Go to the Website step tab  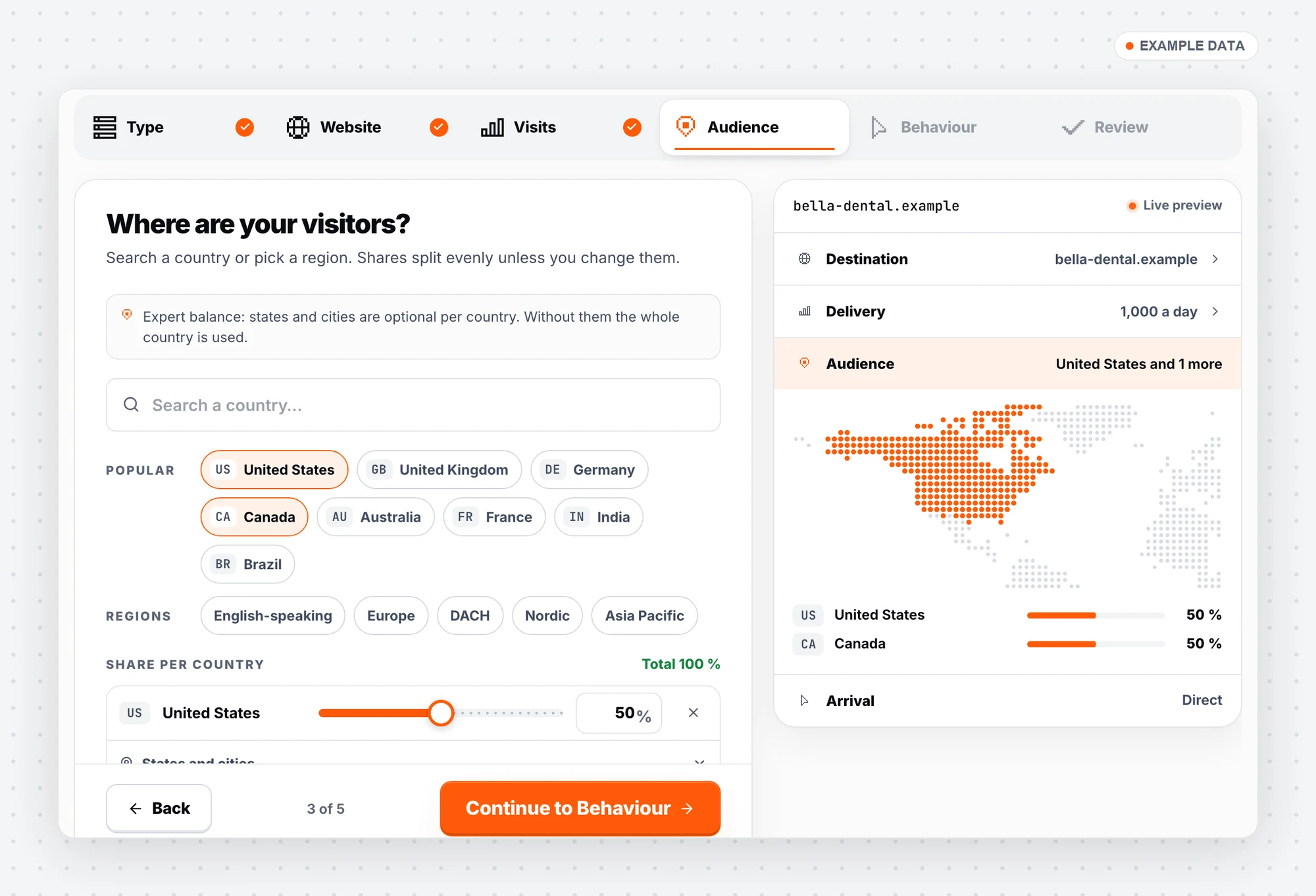[x=368, y=127]
